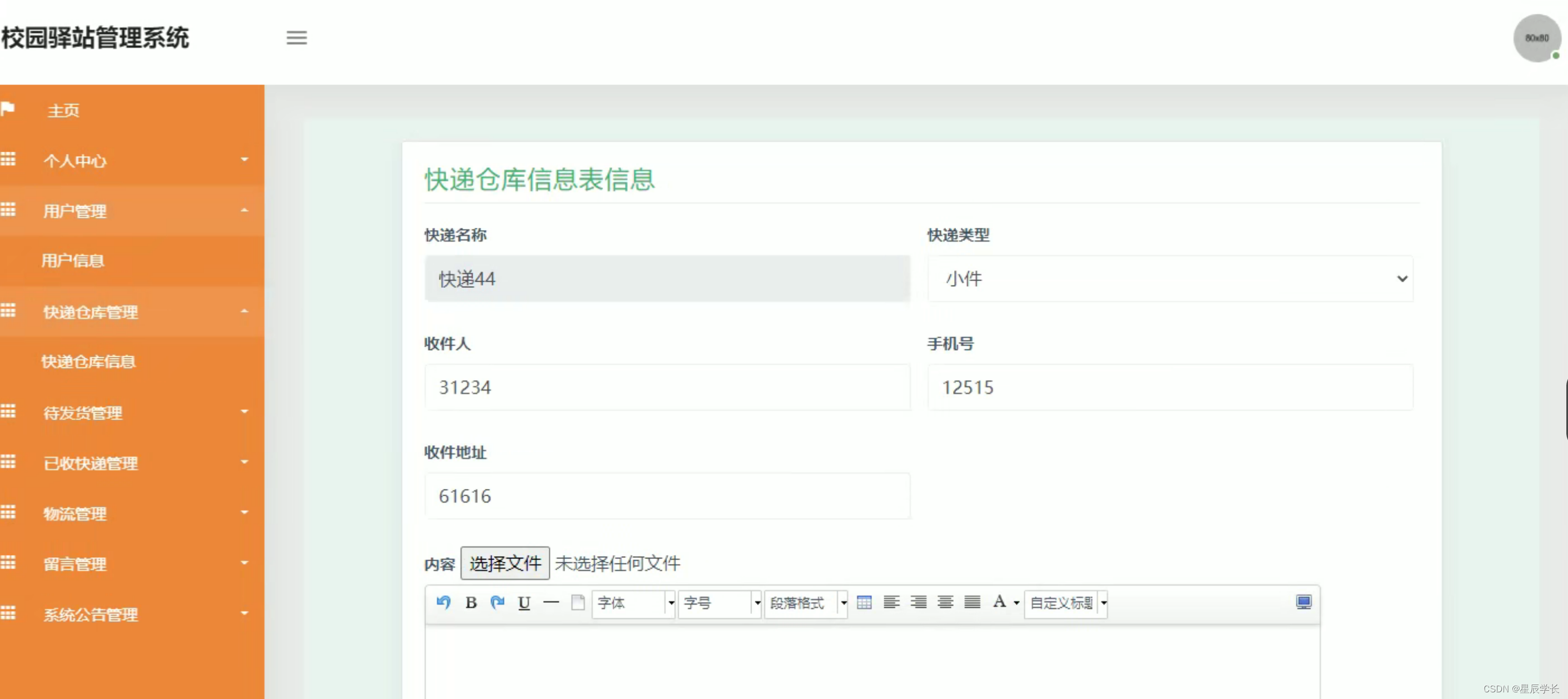Toggle fullscreen preview in the editor

click(x=1304, y=602)
